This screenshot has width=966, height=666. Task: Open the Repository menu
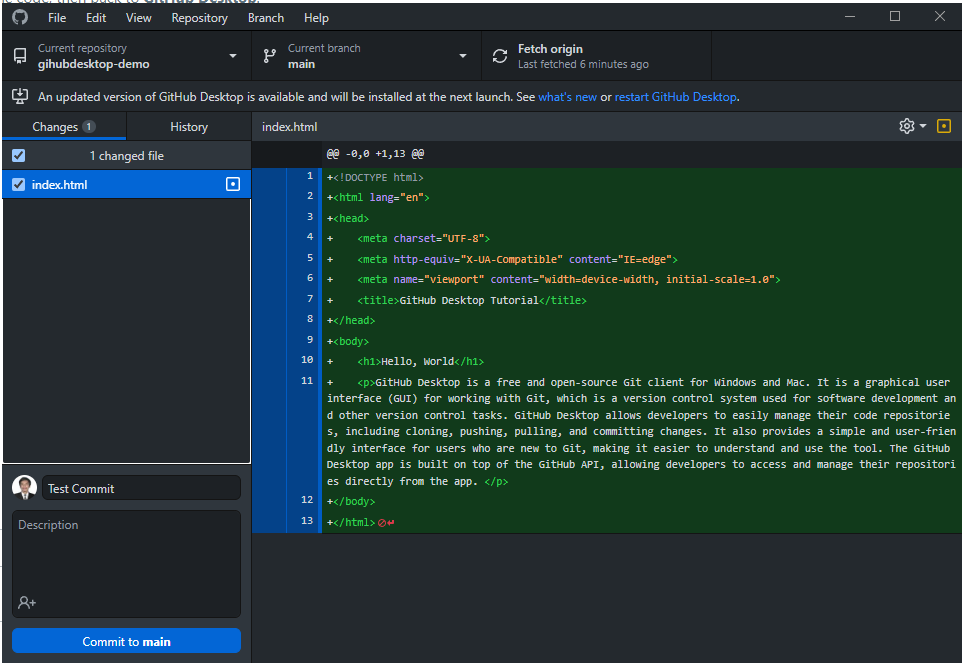pos(200,18)
